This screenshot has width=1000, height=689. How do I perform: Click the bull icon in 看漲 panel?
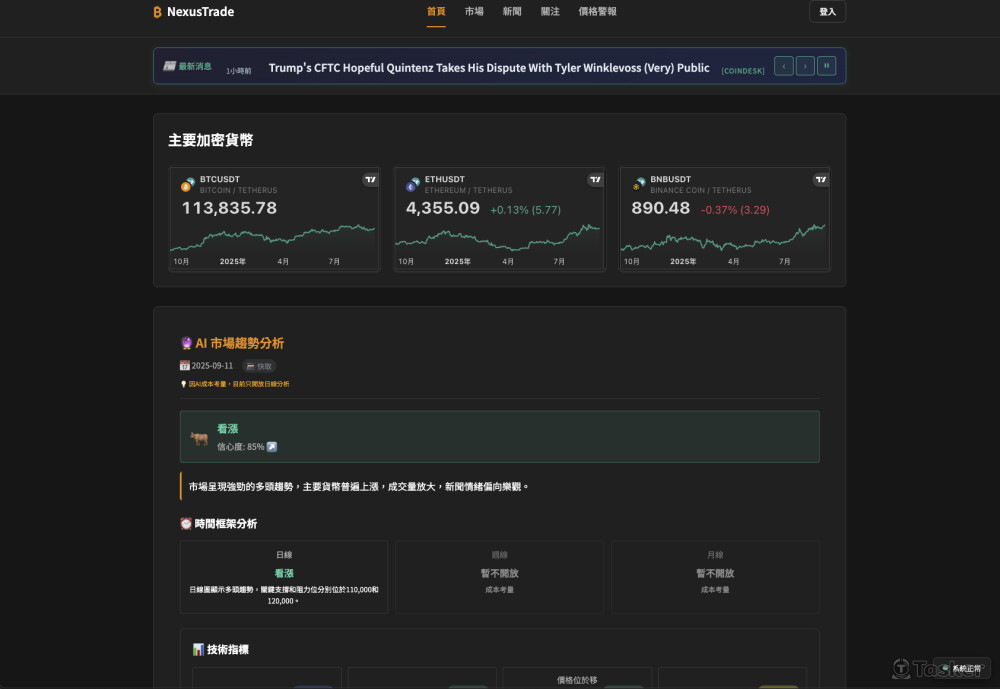[x=199, y=438]
